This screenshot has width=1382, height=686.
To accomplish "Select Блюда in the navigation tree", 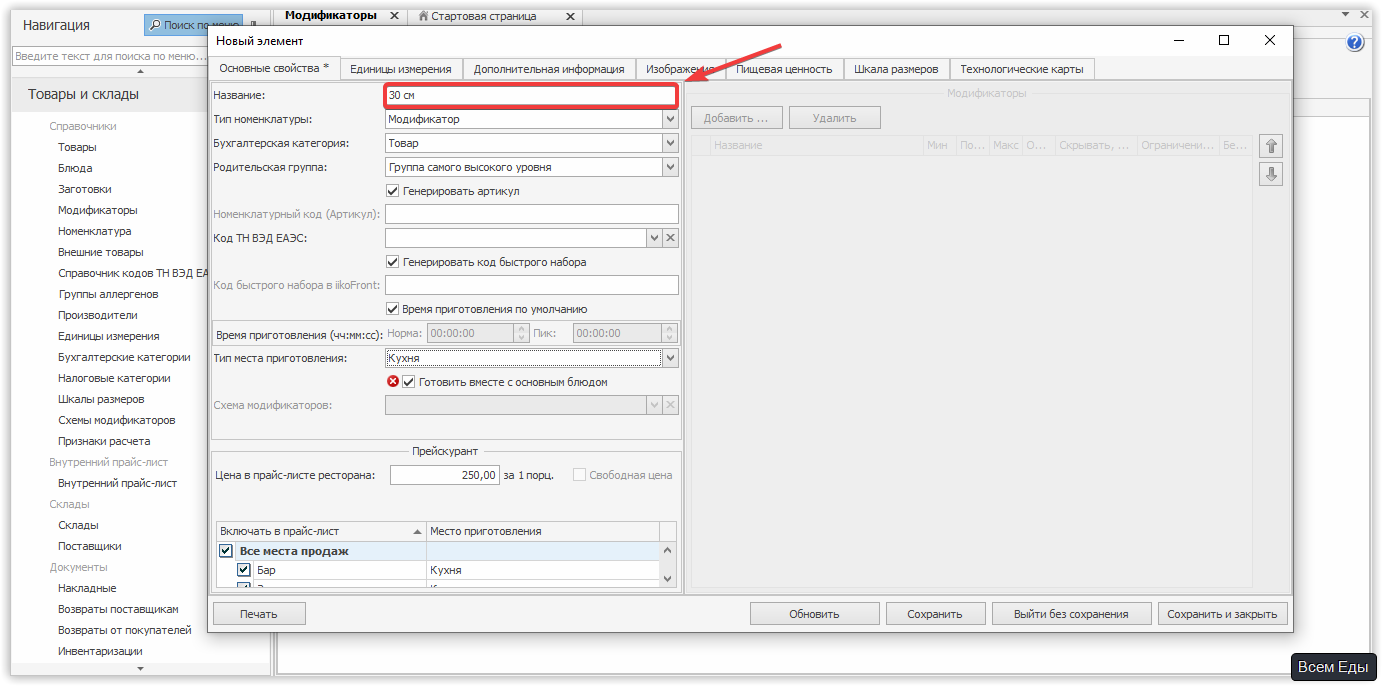I will pos(75,168).
